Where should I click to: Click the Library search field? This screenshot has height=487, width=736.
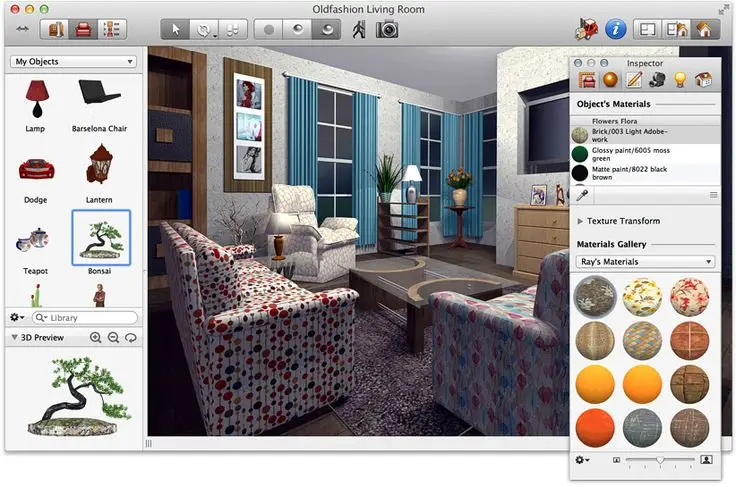coord(85,318)
